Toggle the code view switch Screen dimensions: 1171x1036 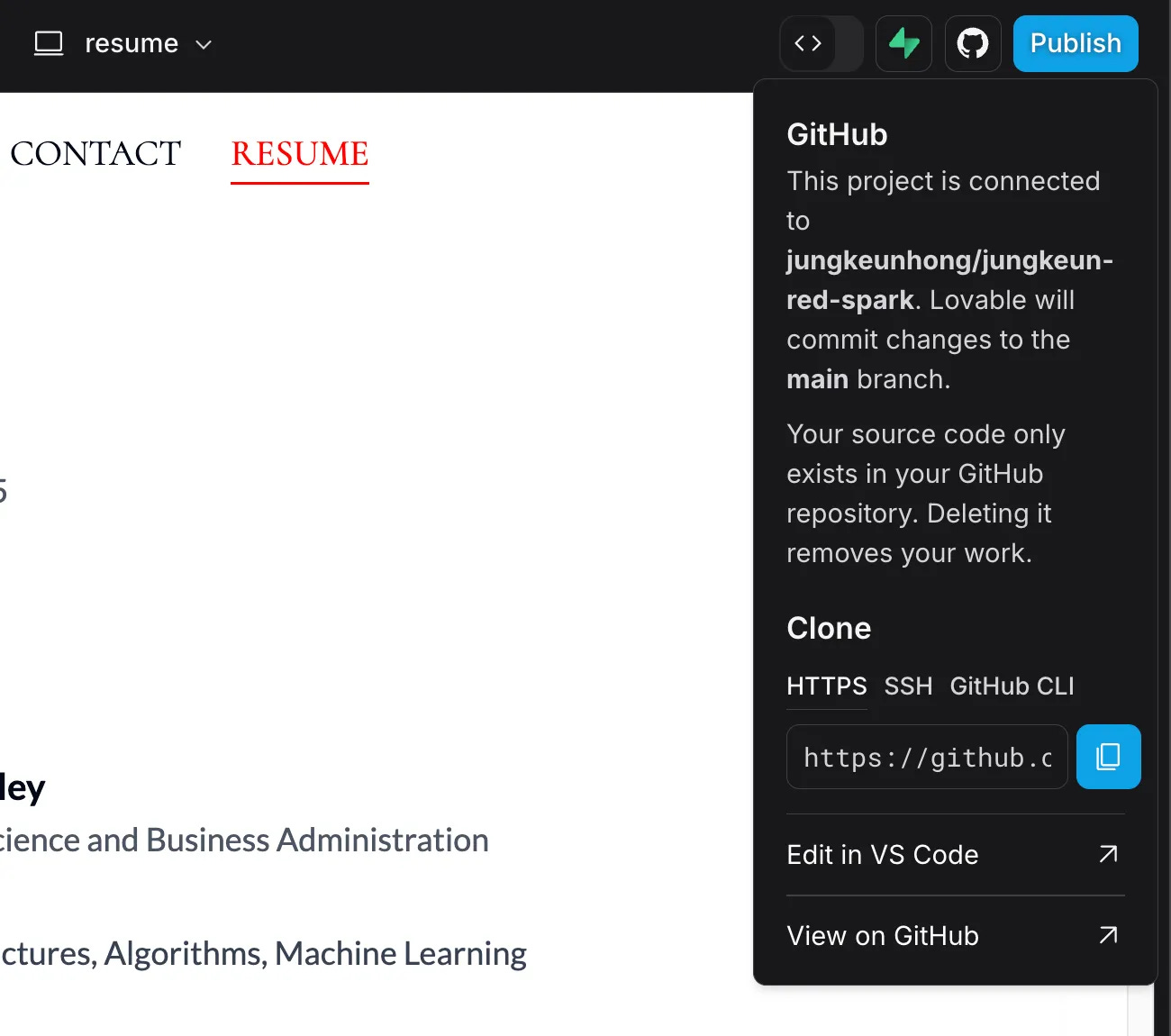(x=822, y=43)
